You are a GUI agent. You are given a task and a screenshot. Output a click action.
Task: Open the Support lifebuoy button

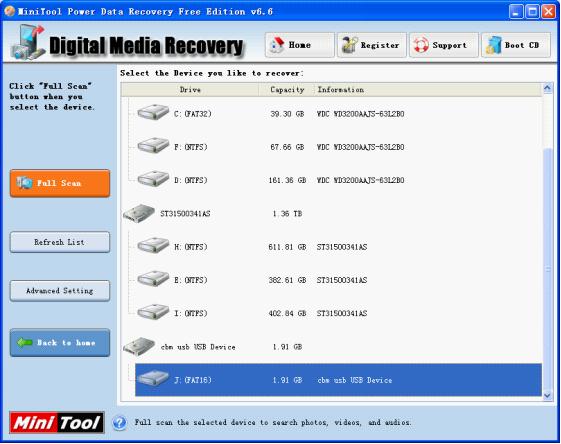444,45
